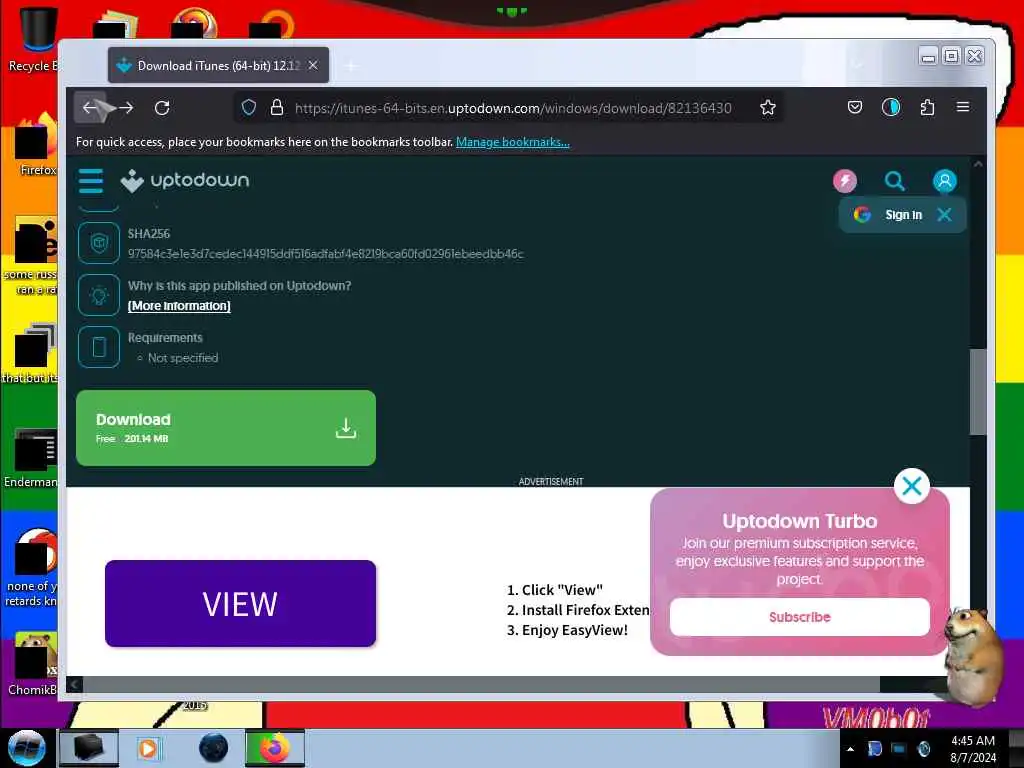
Task: Click the green Download button
Action: 226,428
